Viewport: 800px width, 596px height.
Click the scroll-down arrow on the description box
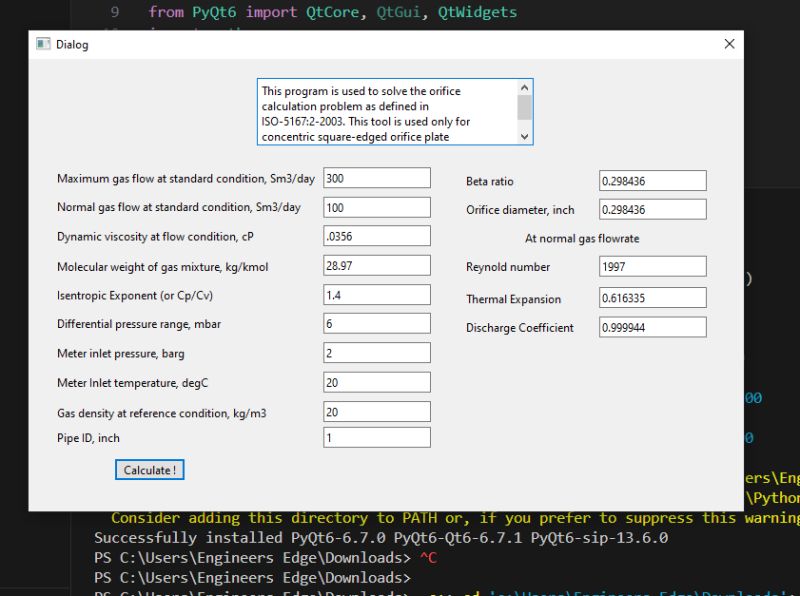click(x=524, y=137)
